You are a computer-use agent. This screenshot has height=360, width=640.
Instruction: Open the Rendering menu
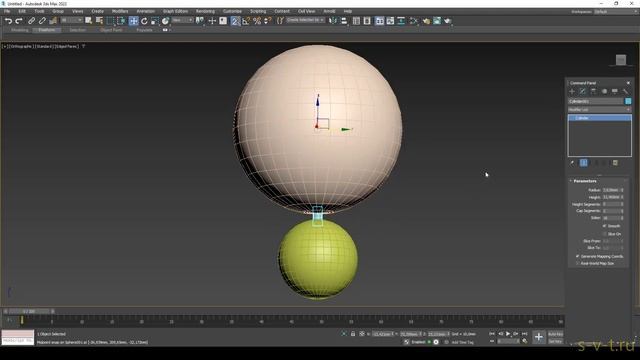[x=205, y=11]
